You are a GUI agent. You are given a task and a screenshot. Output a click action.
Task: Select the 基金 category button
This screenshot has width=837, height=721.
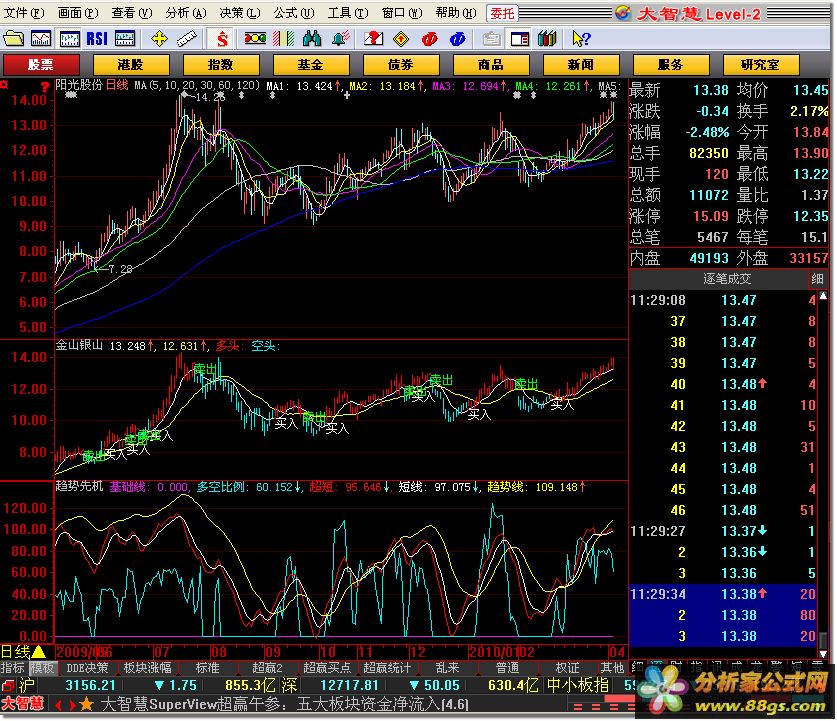click(311, 65)
